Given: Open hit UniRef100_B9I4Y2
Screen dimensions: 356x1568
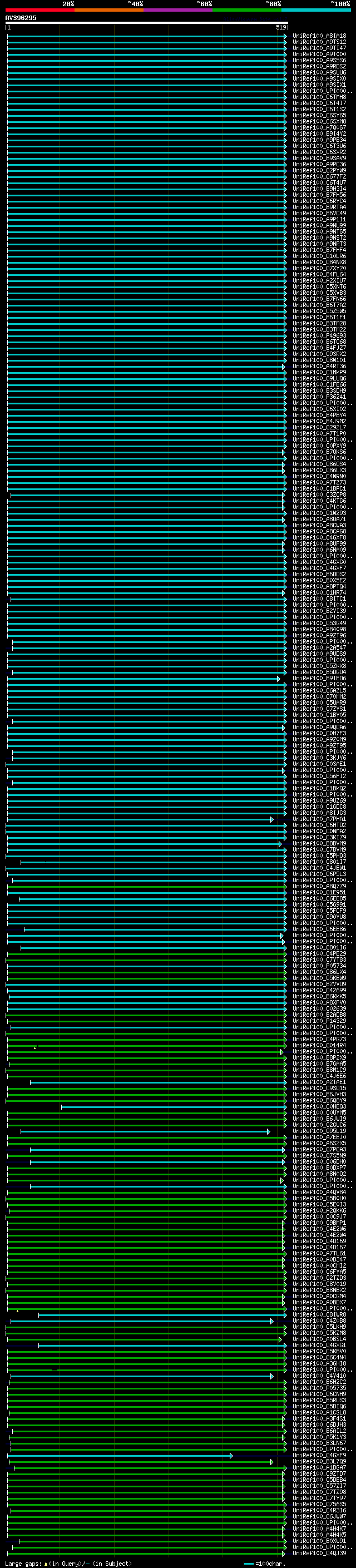Looking at the screenshot, I should click(x=319, y=134).
